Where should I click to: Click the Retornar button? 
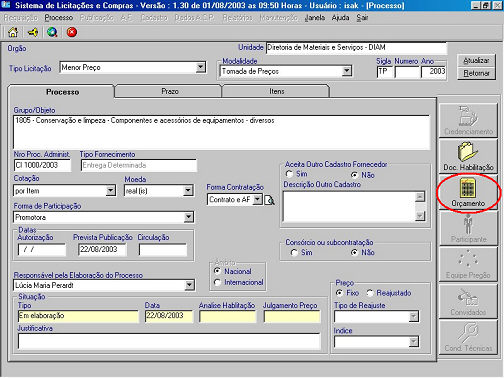[x=476, y=73]
